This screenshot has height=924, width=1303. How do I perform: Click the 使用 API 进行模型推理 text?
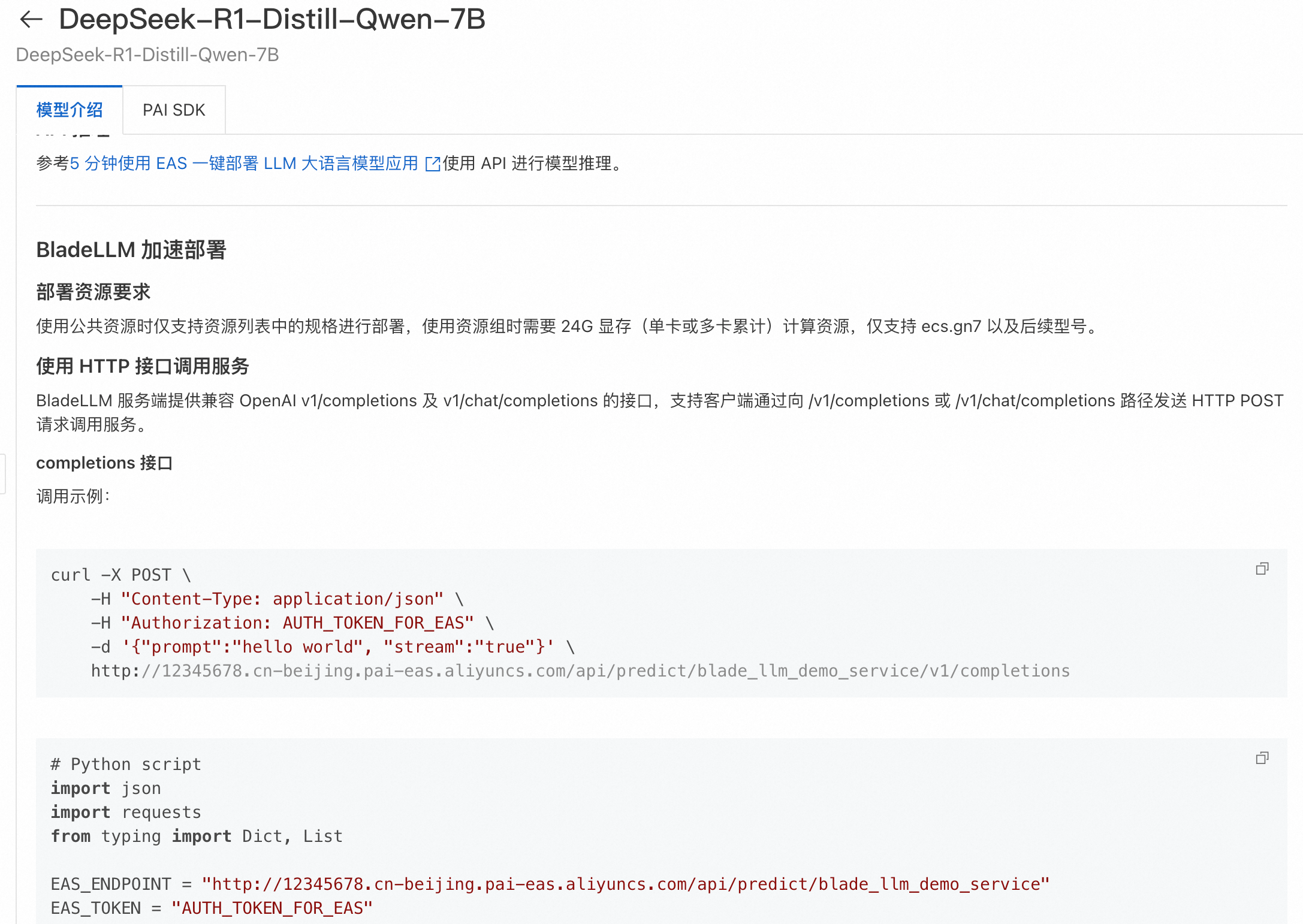coord(535,163)
